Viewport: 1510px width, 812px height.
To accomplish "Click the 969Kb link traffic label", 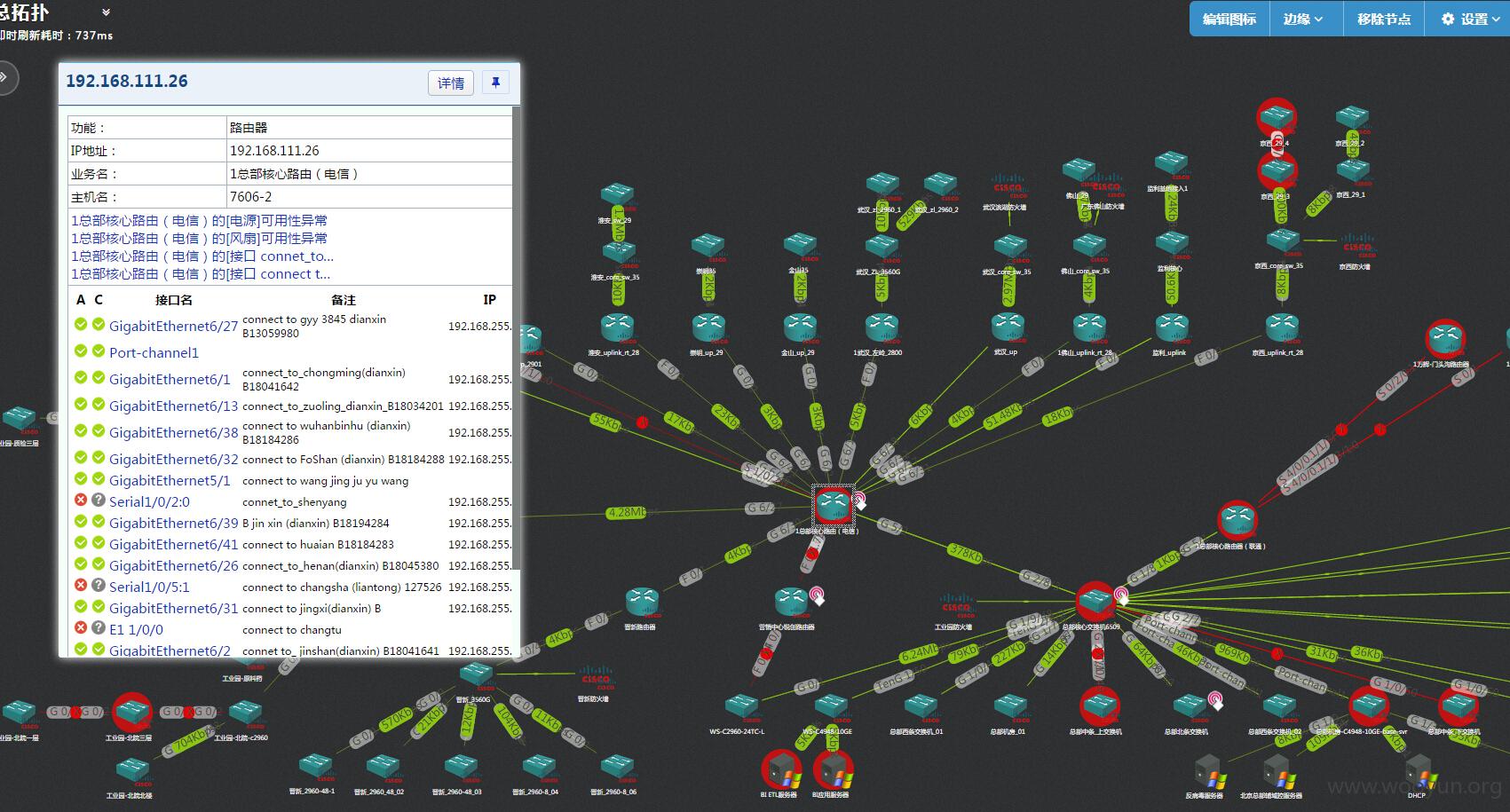I will 1232,655.
